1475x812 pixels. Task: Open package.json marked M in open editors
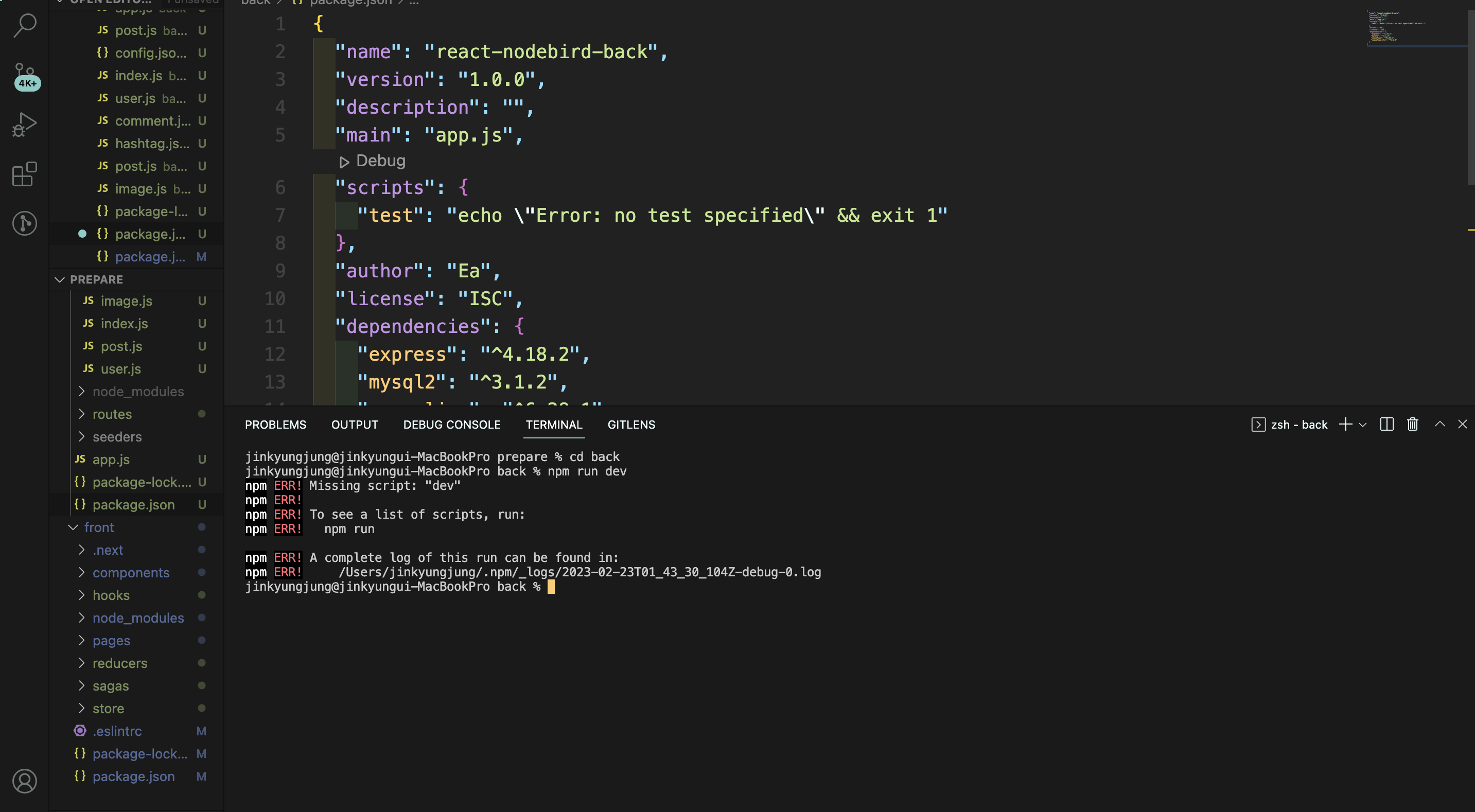[136, 257]
